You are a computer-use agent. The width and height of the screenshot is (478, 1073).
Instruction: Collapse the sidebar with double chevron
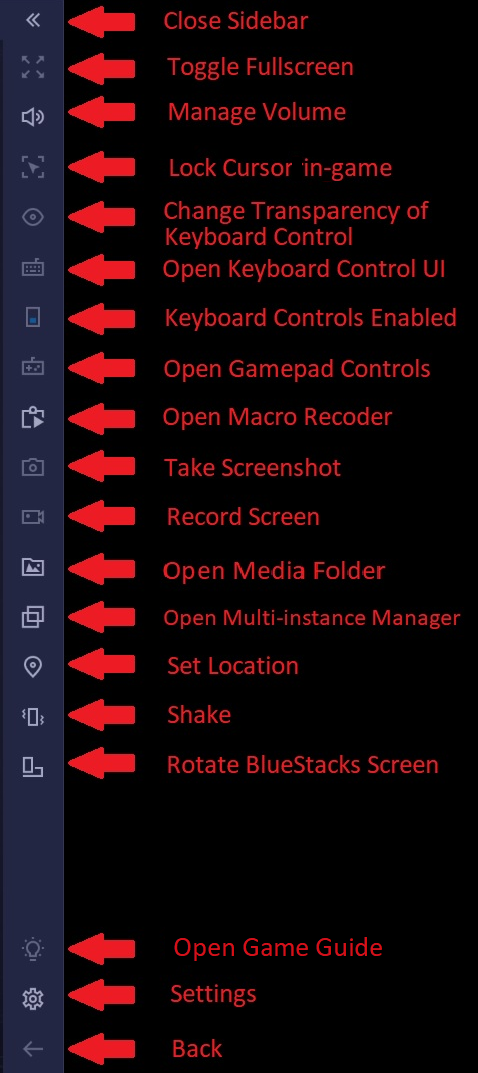(33, 21)
